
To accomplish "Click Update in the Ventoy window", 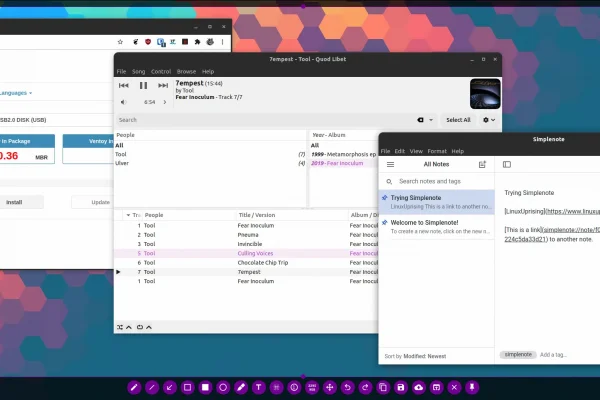I will [100, 202].
